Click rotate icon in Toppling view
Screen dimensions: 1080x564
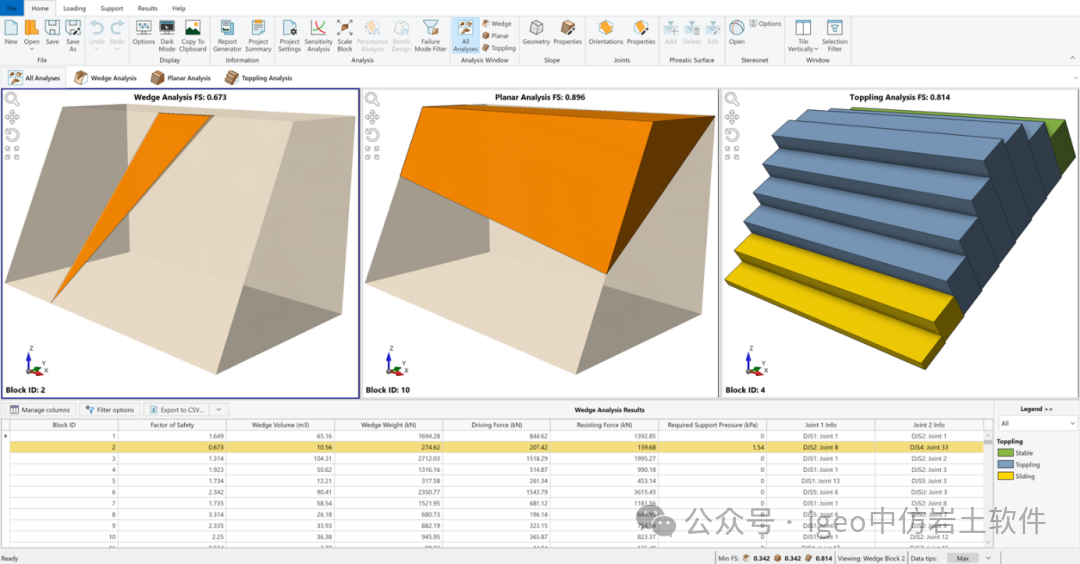coord(732,134)
